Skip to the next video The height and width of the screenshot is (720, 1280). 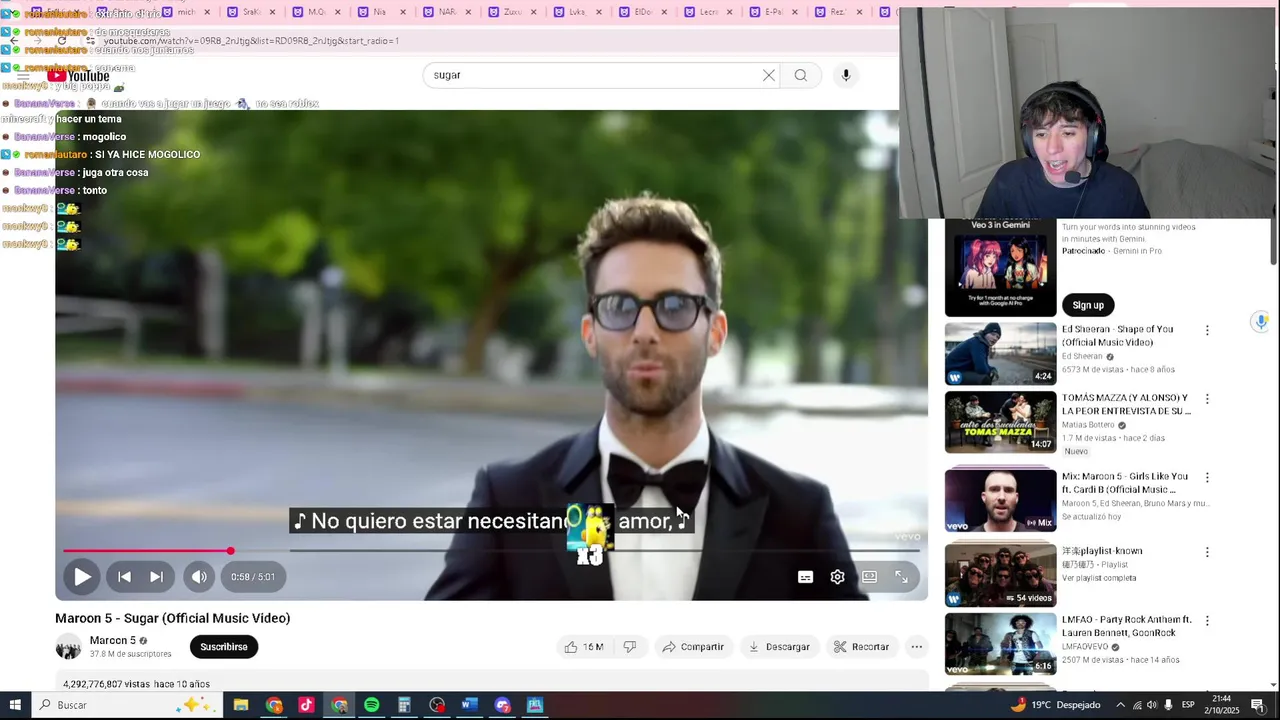[156, 577]
